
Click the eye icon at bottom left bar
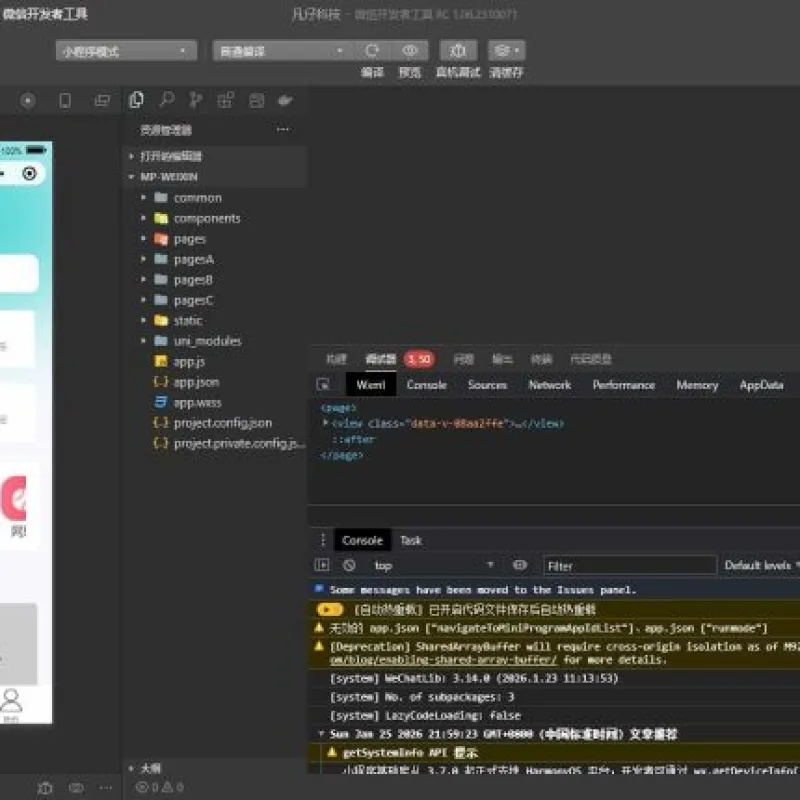coord(77,788)
